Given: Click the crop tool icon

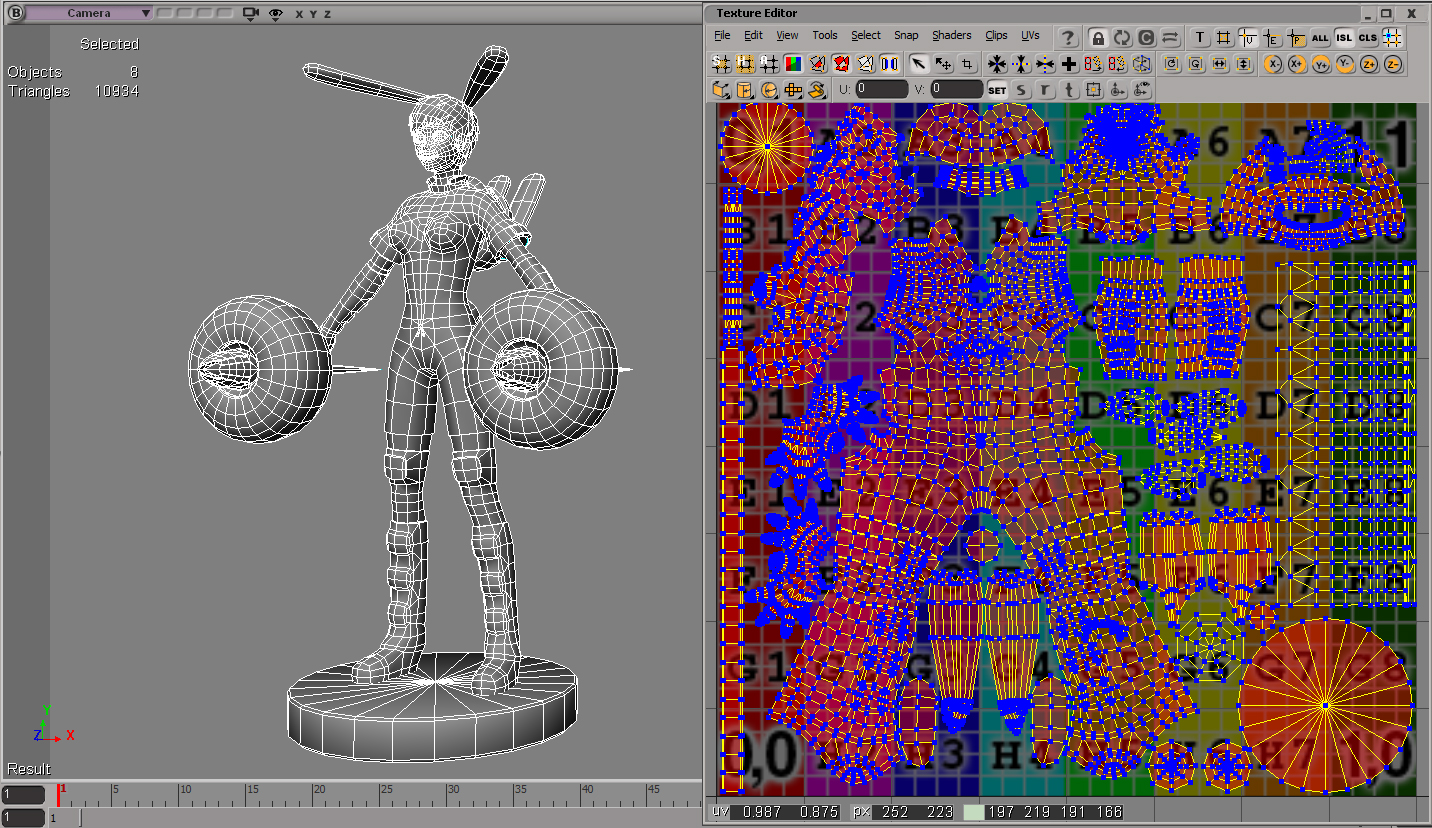Looking at the screenshot, I should (967, 64).
